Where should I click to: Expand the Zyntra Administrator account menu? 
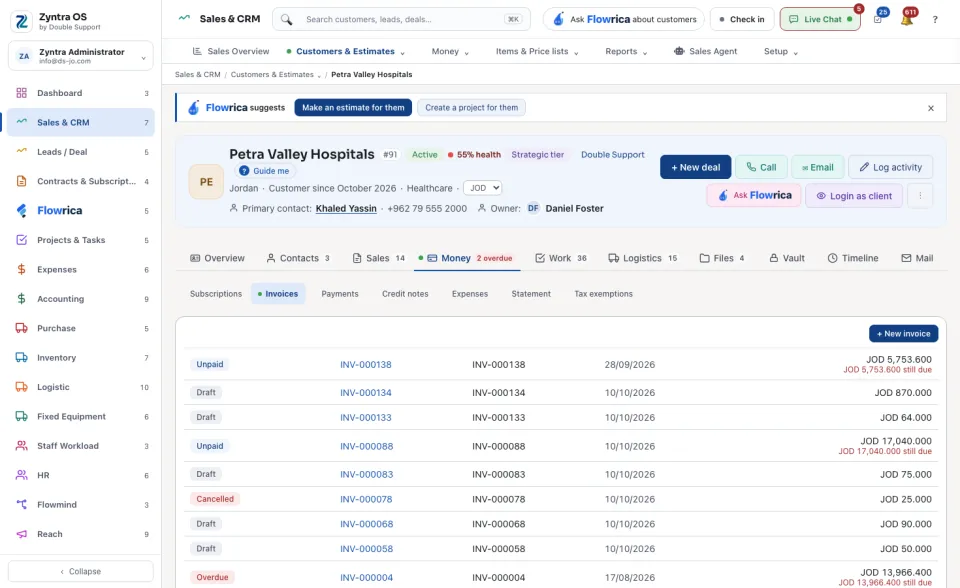click(x=81, y=56)
